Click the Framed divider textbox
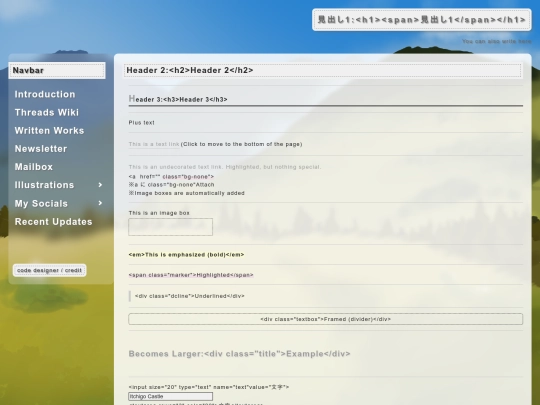 coord(325,319)
